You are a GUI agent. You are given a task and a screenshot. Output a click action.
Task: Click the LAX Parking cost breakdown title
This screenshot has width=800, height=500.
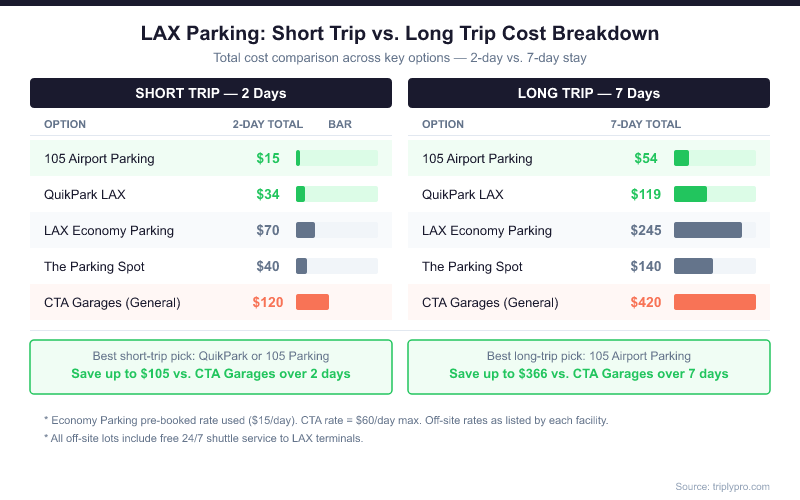(x=400, y=33)
